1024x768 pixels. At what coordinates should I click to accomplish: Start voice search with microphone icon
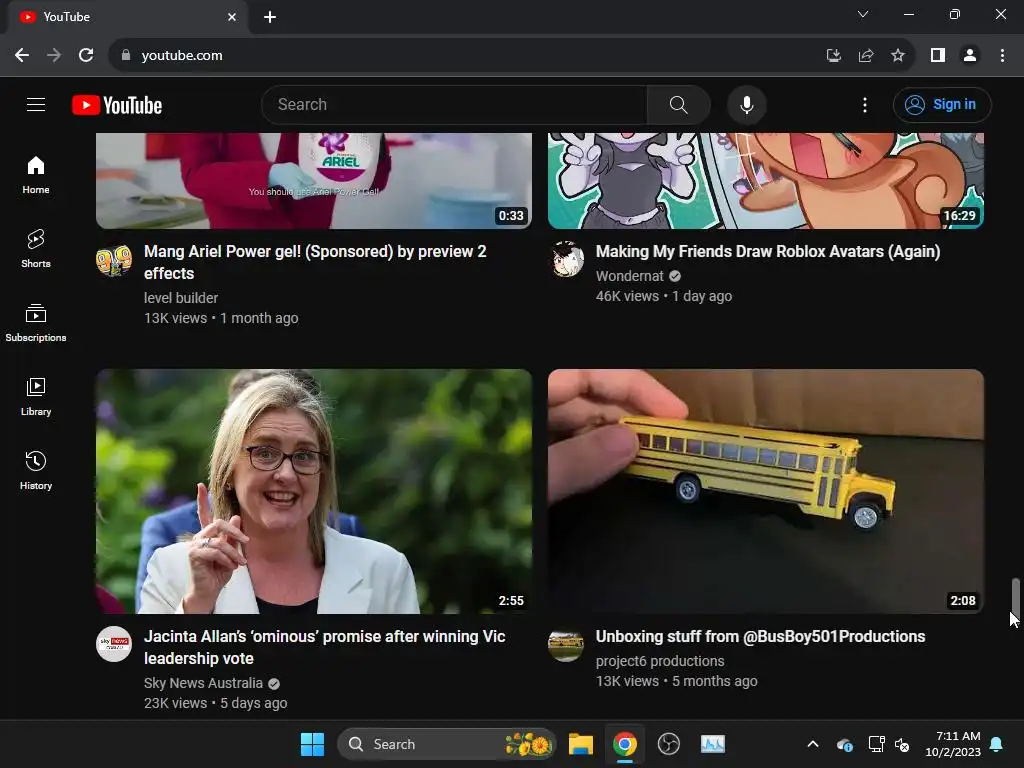pyautogui.click(x=746, y=104)
